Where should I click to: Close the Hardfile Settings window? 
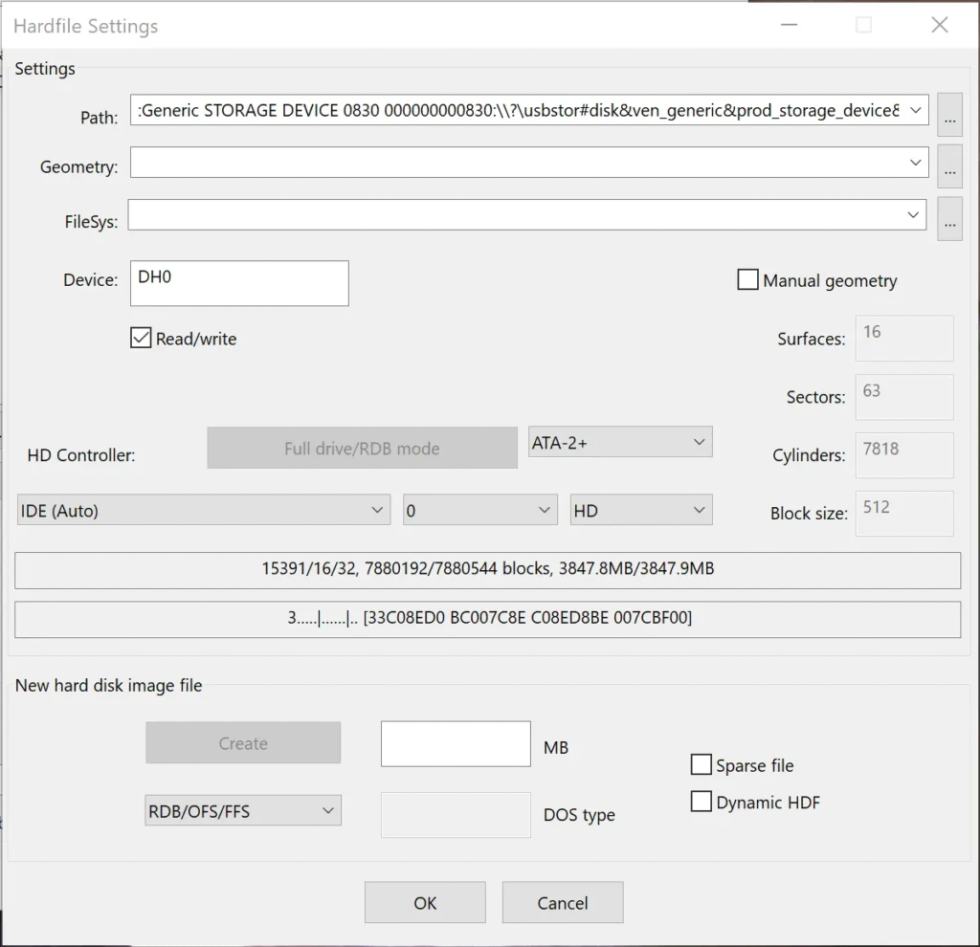coord(939,25)
